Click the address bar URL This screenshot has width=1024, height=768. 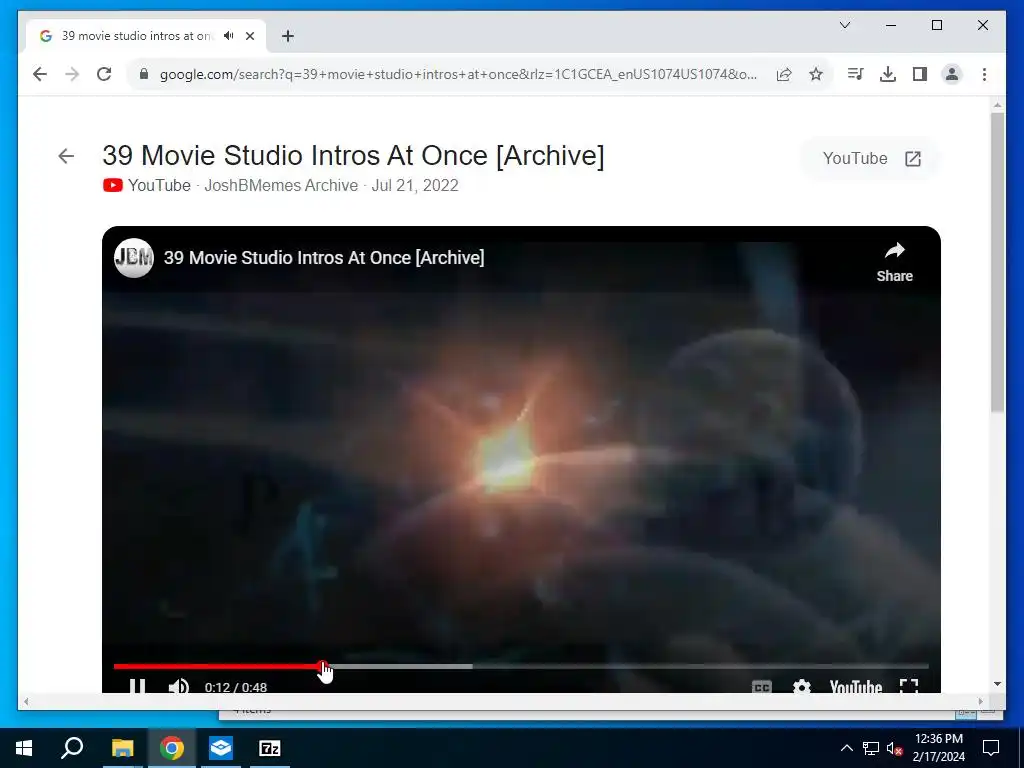tap(458, 74)
